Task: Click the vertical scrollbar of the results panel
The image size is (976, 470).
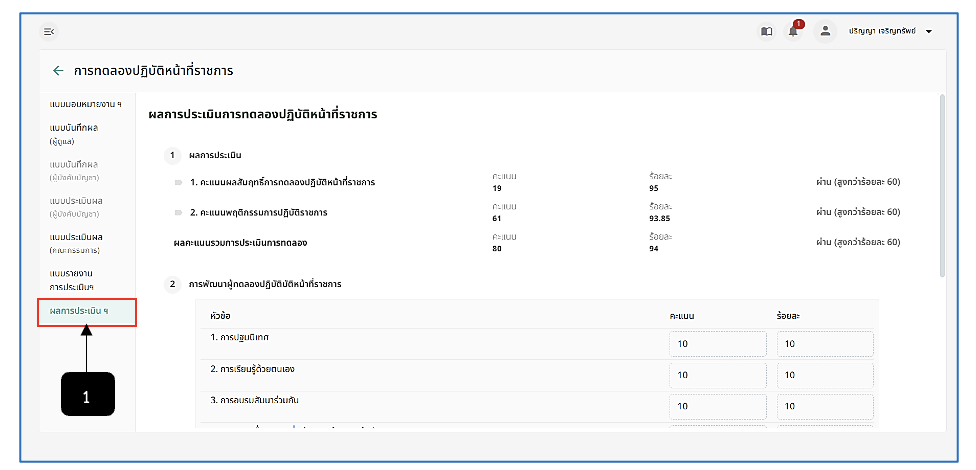Action: 942,186
